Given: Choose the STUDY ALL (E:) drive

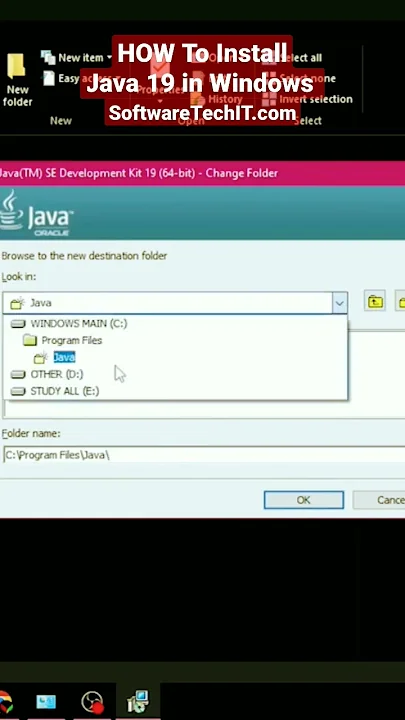Looking at the screenshot, I should [x=55, y=391].
